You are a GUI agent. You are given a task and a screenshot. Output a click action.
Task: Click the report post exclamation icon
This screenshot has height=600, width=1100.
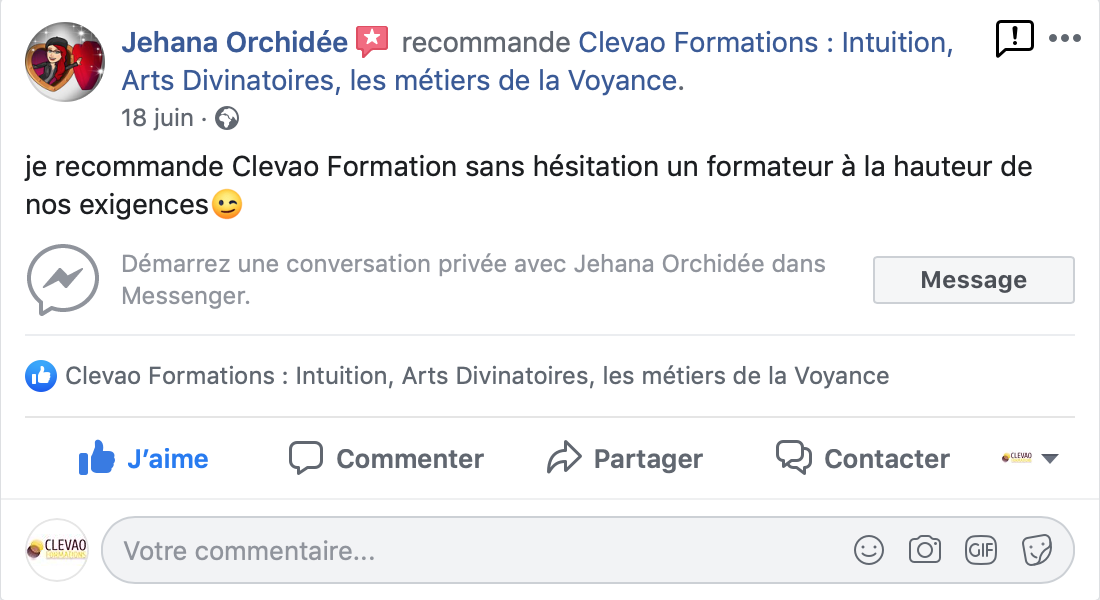(1014, 38)
